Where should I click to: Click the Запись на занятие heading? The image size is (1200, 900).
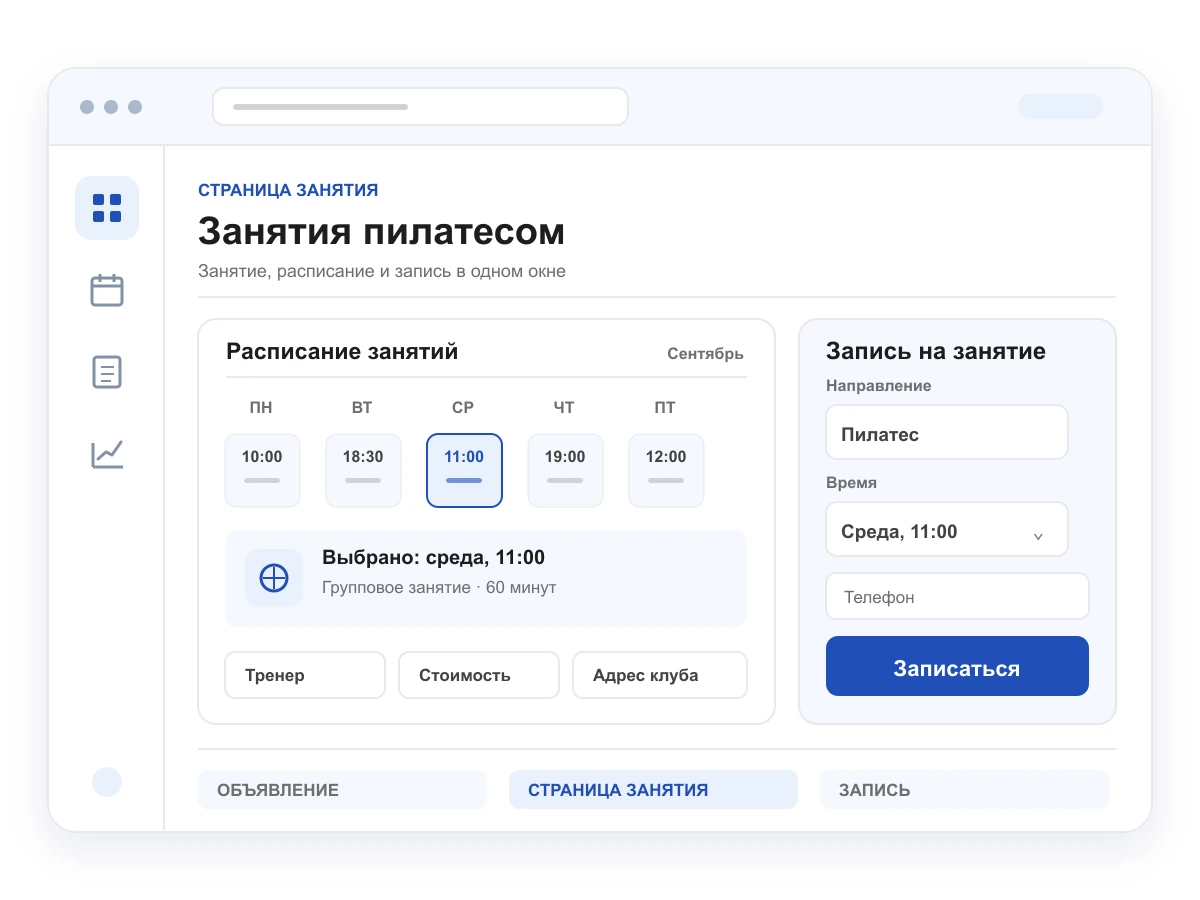pyautogui.click(x=936, y=351)
